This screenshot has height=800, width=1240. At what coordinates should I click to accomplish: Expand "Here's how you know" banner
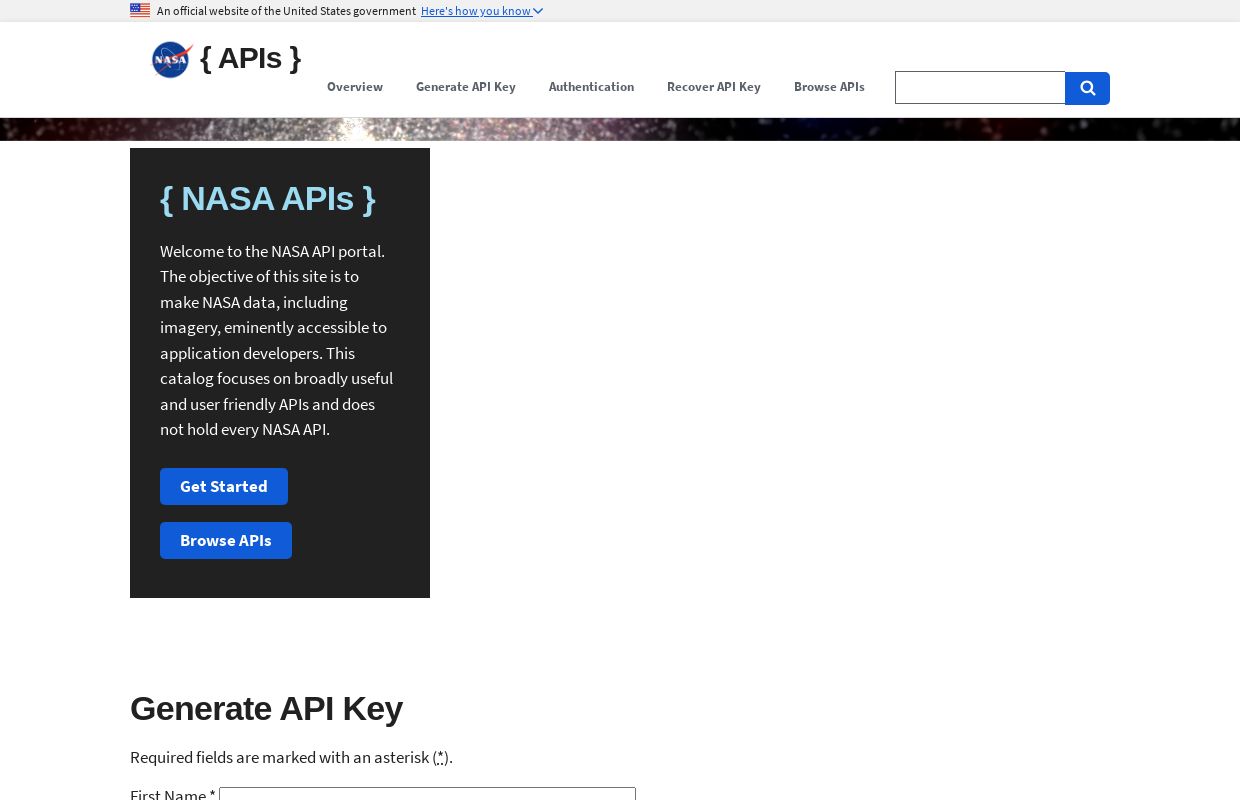tap(482, 11)
